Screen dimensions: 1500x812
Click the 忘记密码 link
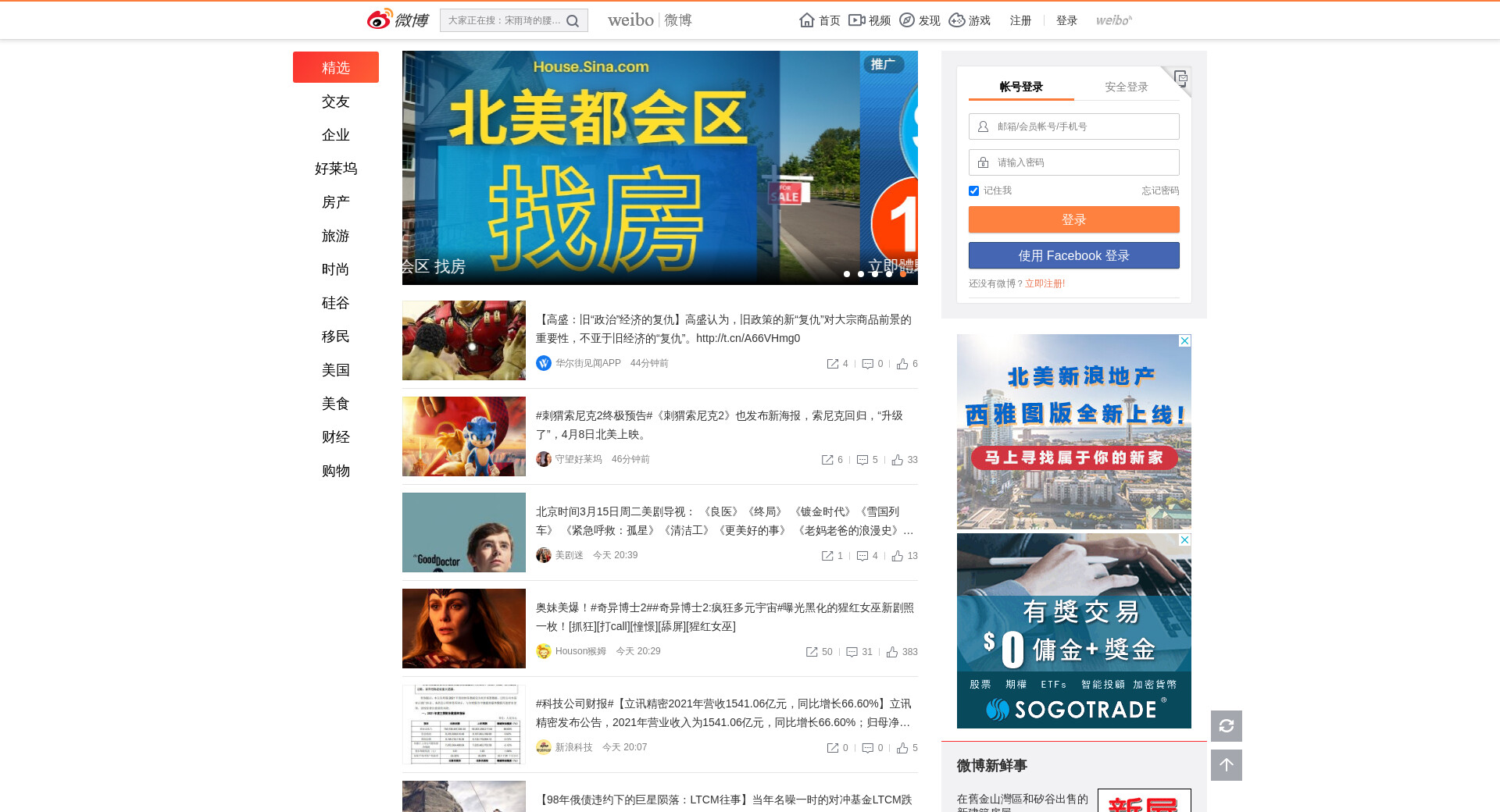tap(1159, 191)
